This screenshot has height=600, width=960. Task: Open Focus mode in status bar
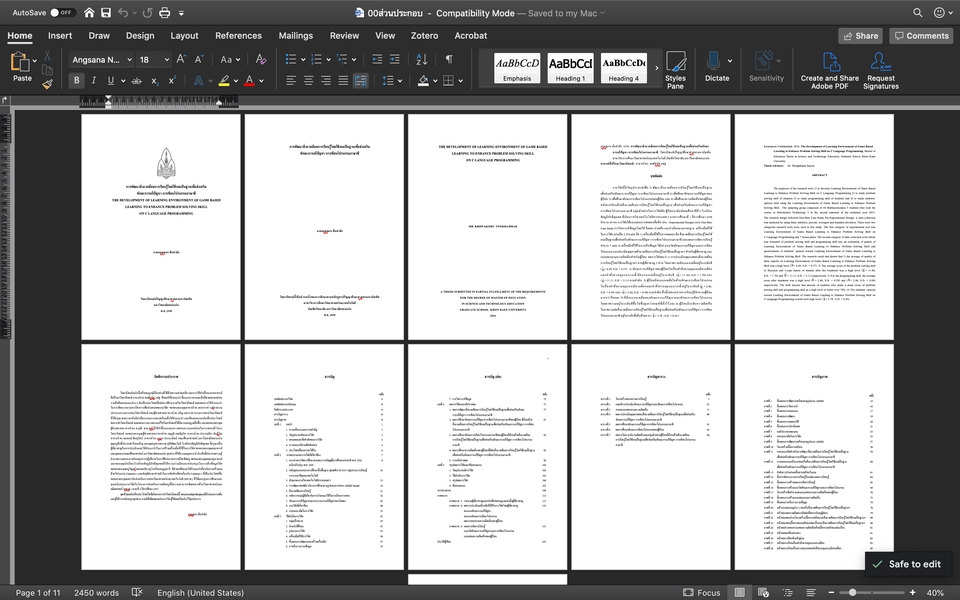click(x=702, y=592)
